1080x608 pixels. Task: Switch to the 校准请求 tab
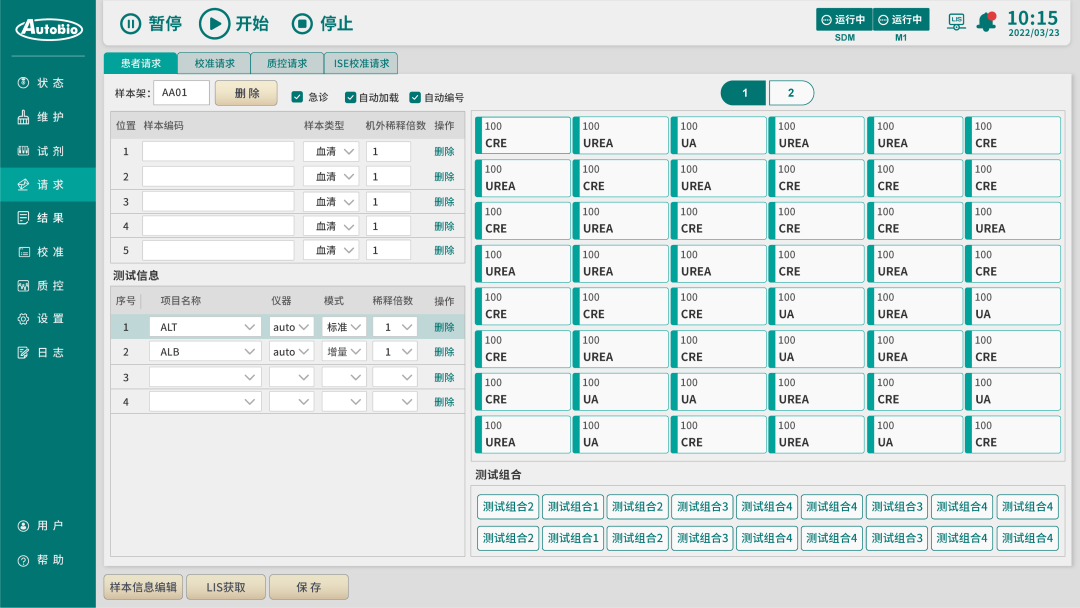click(x=214, y=63)
